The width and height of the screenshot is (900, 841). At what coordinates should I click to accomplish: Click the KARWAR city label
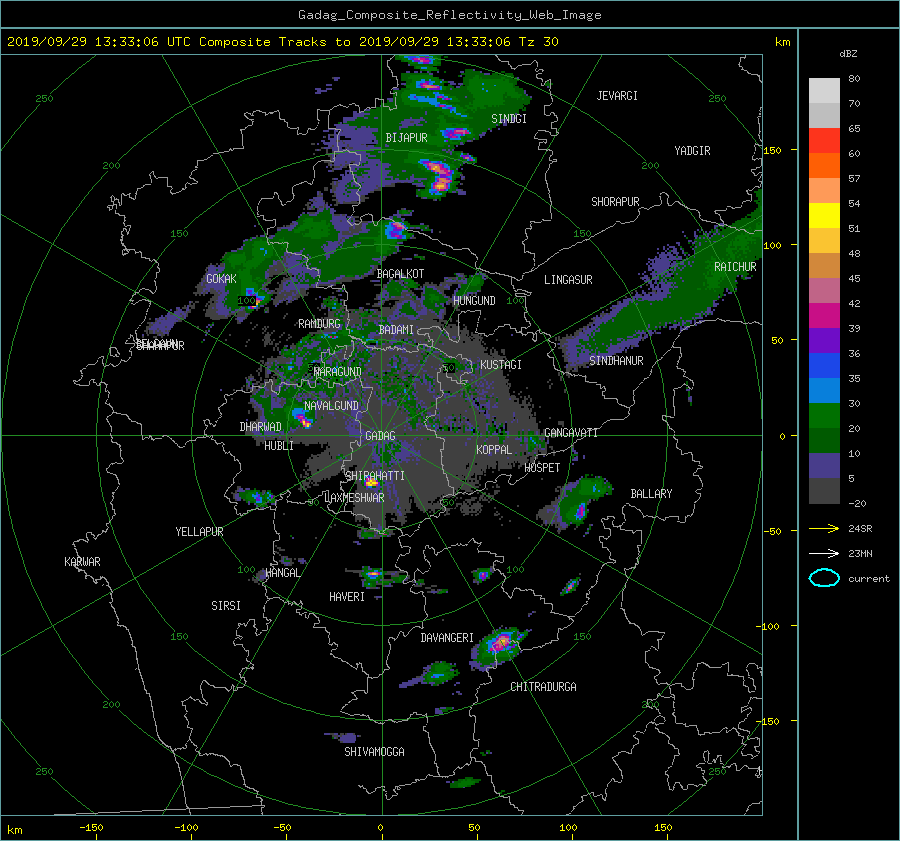(x=82, y=562)
